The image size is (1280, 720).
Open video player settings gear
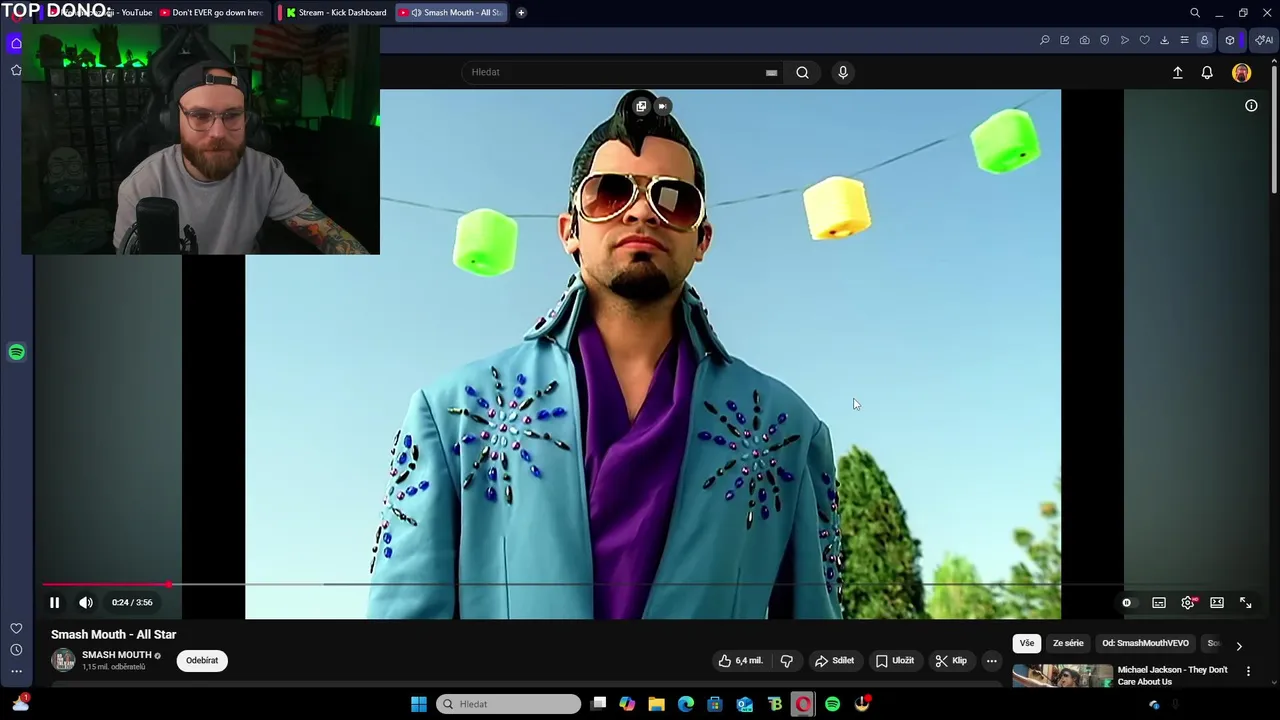coord(1188,603)
